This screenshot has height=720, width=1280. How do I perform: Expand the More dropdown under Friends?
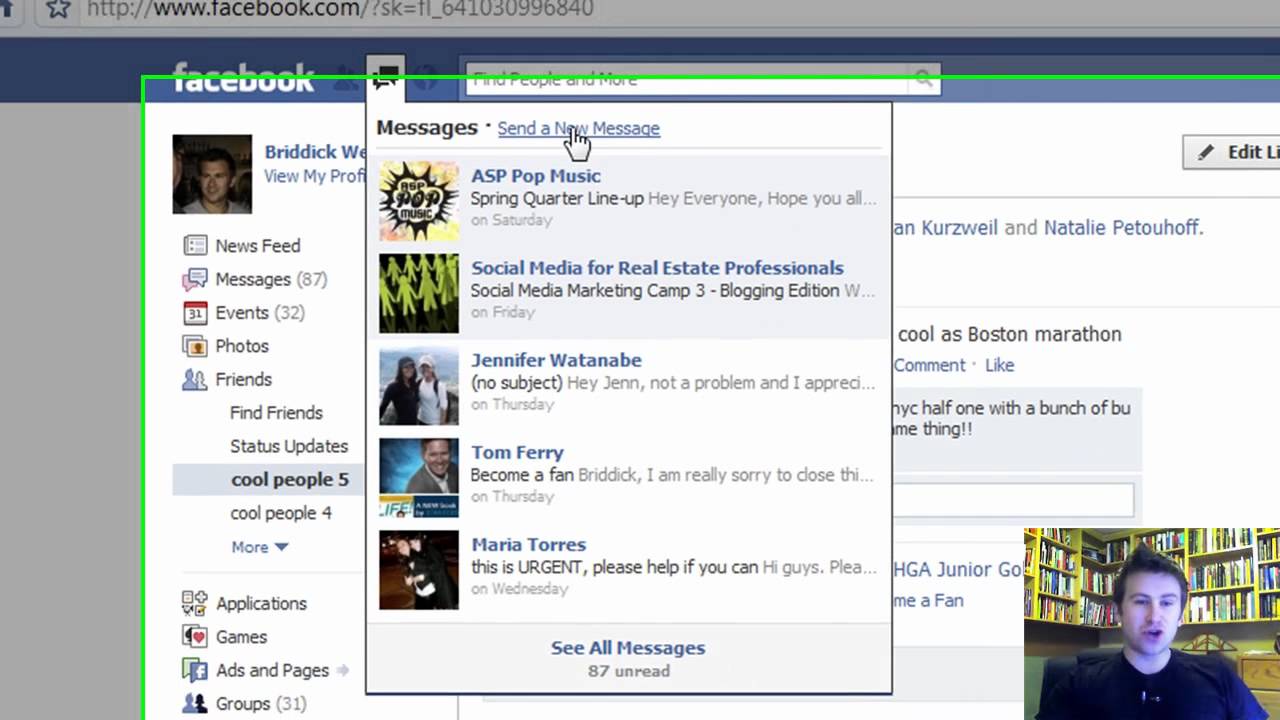[x=260, y=547]
